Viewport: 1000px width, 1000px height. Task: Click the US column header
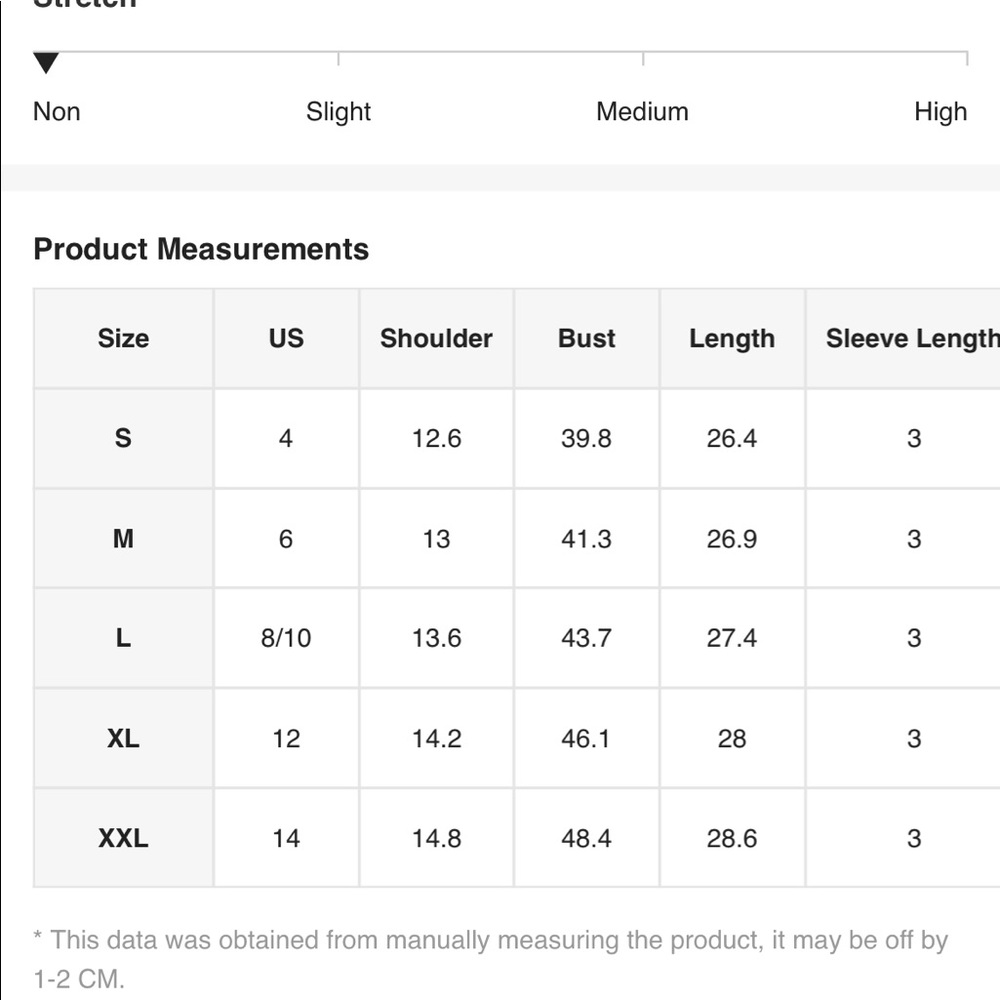[286, 338]
